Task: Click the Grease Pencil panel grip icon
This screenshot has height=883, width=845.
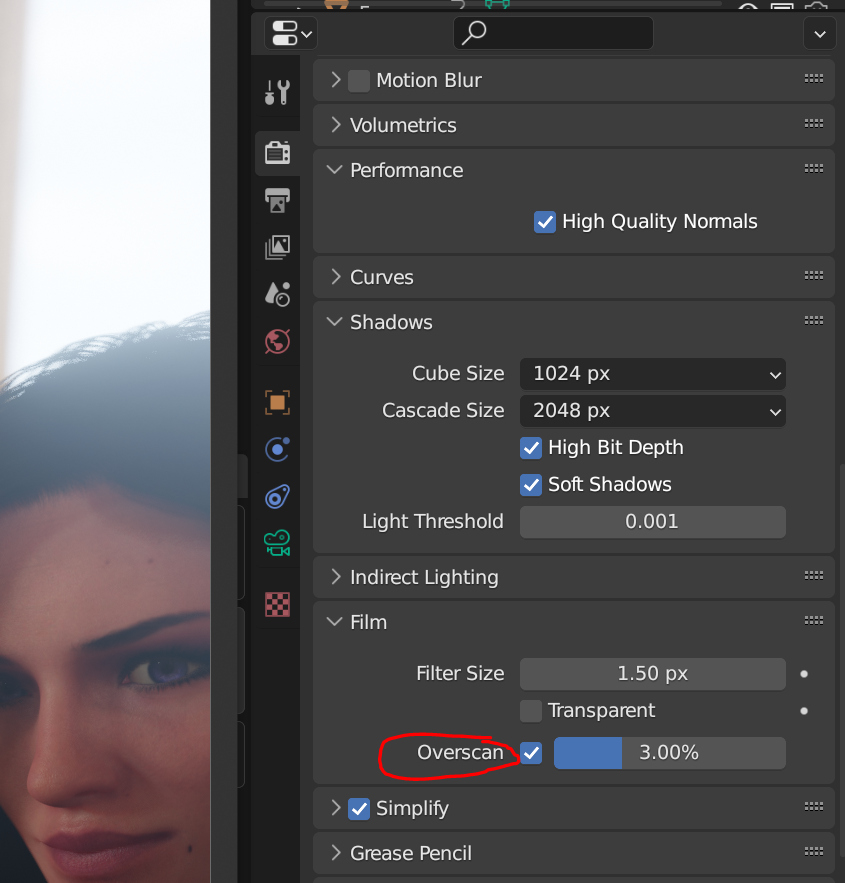Action: 814,852
